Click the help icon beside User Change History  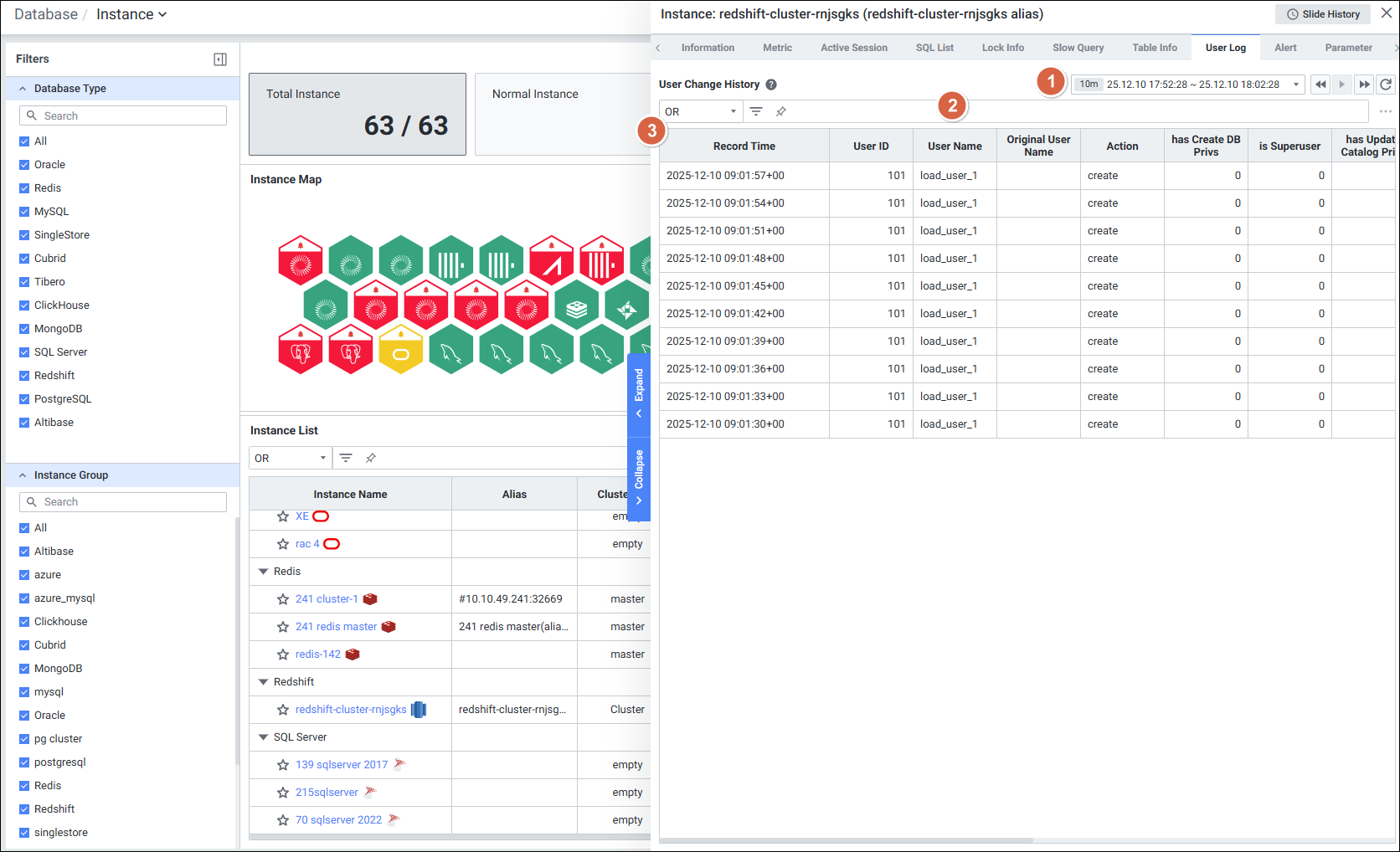(771, 85)
